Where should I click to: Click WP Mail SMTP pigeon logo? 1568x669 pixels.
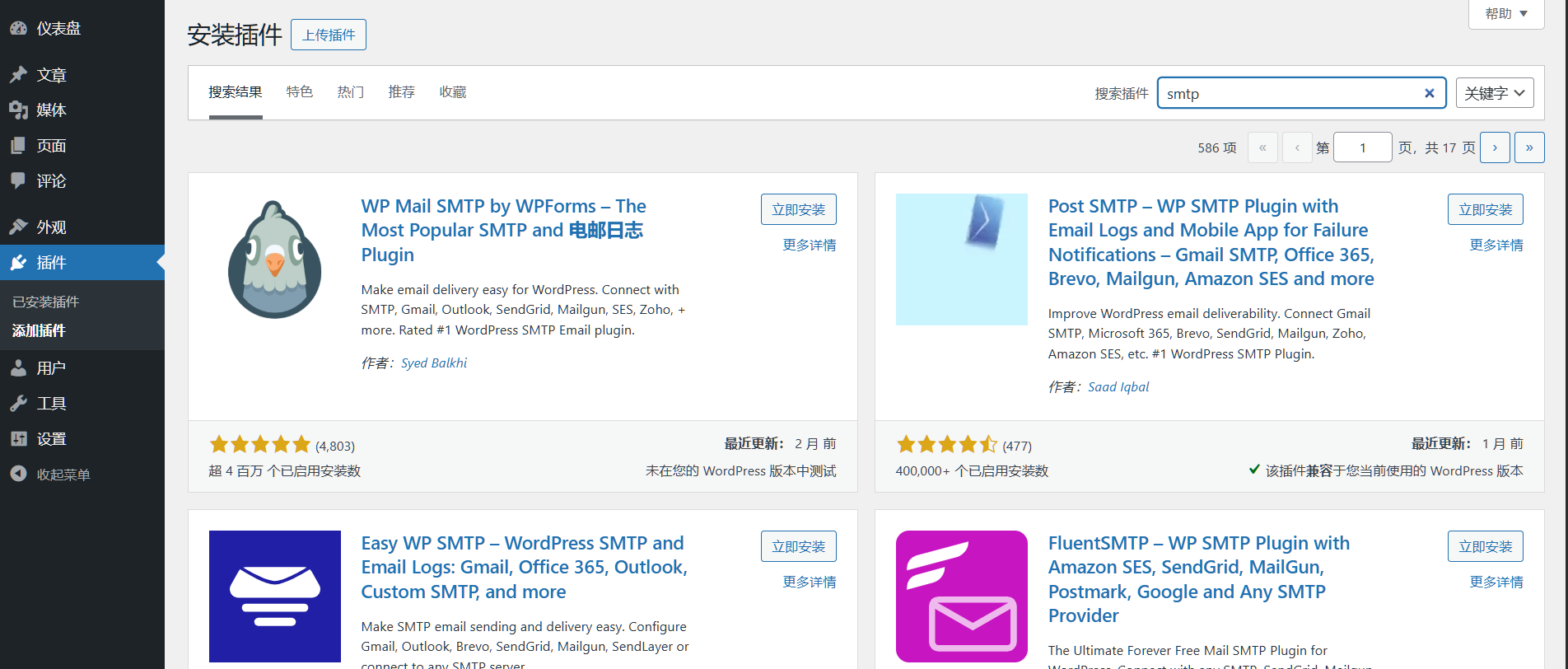275,260
